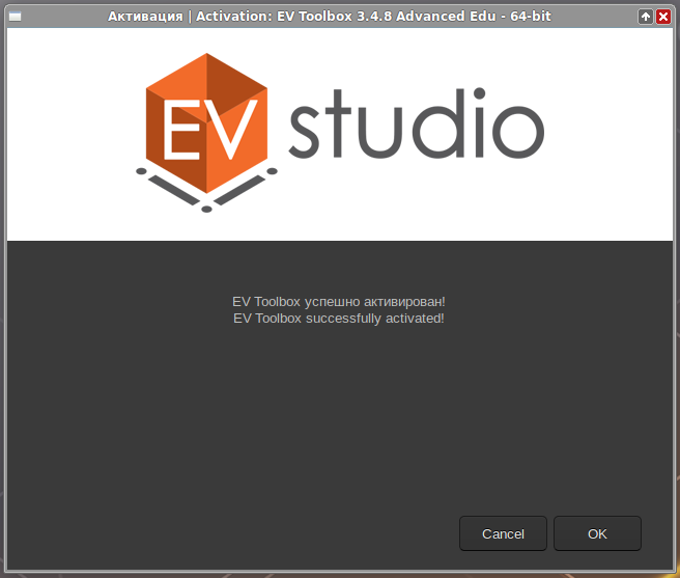
Task: Click empty dark area below the success message
Action: 339,412
